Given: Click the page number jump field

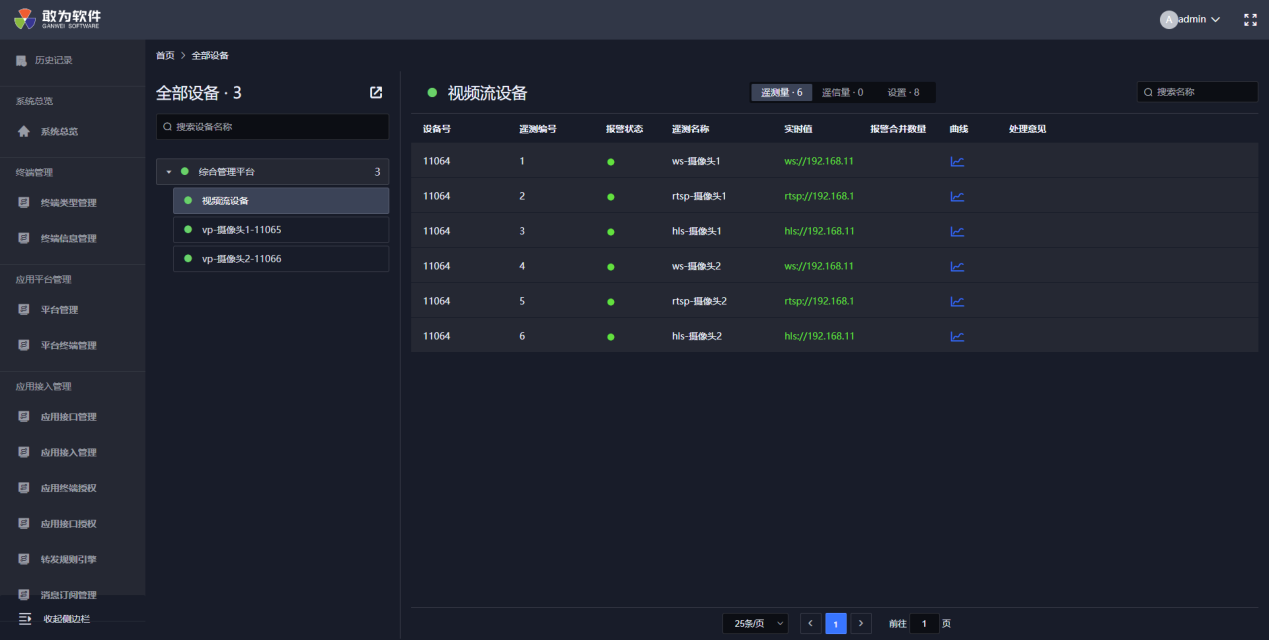Looking at the screenshot, I should coord(924,623).
